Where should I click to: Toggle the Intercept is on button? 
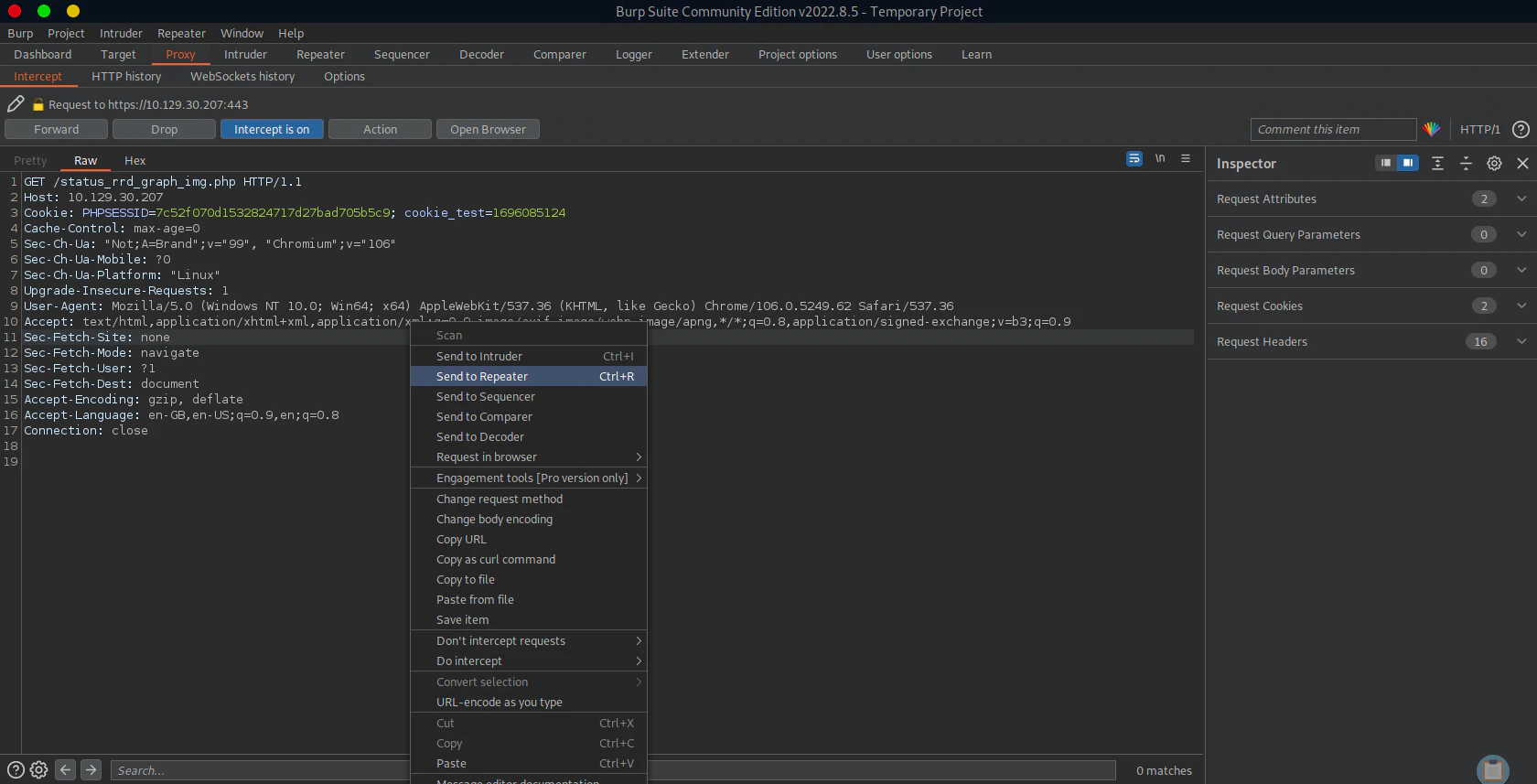point(272,130)
